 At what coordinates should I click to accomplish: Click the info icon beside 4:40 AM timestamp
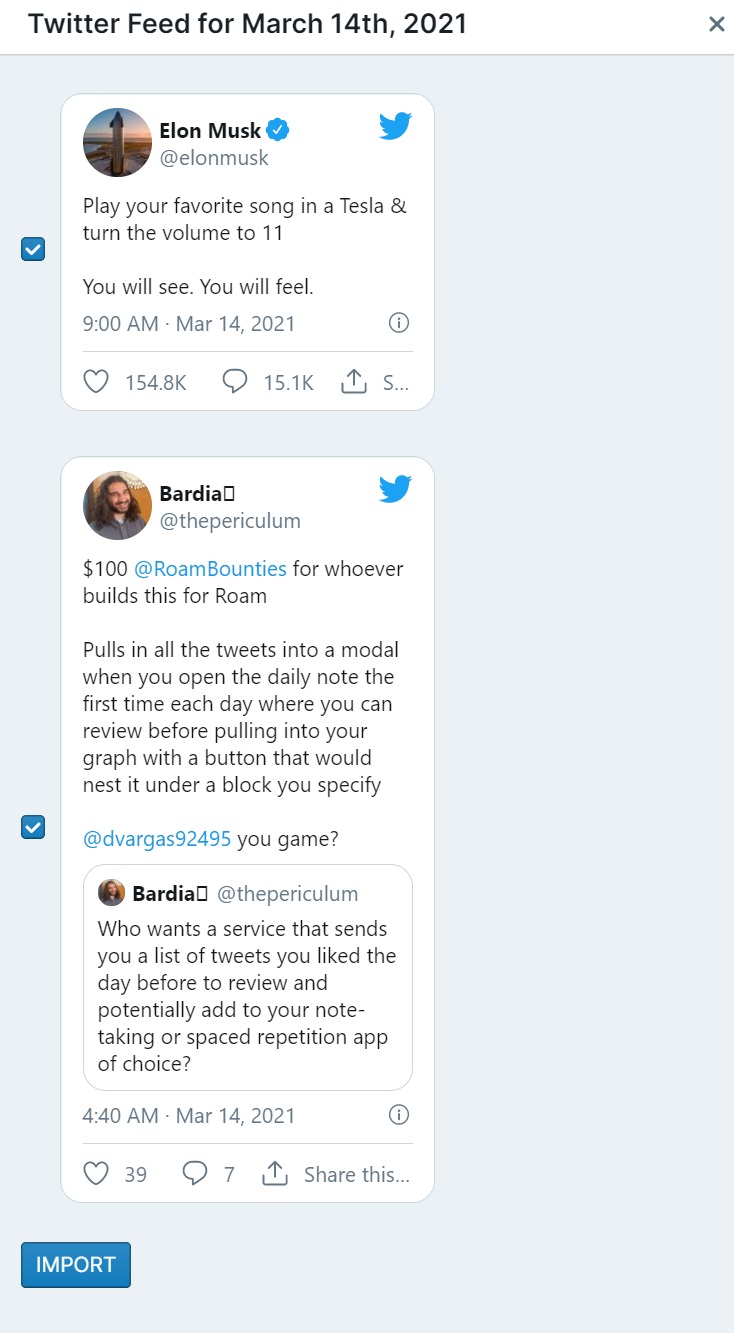pyautogui.click(x=398, y=1115)
